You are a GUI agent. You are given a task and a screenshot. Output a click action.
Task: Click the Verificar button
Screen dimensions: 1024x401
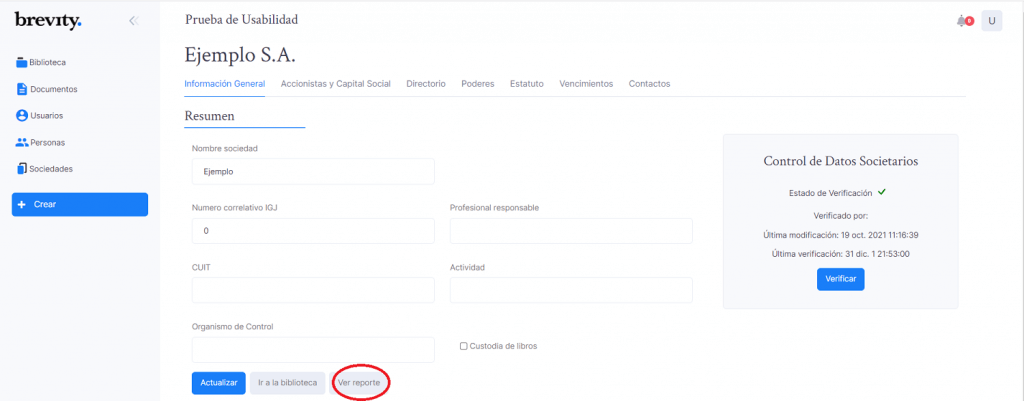point(840,279)
